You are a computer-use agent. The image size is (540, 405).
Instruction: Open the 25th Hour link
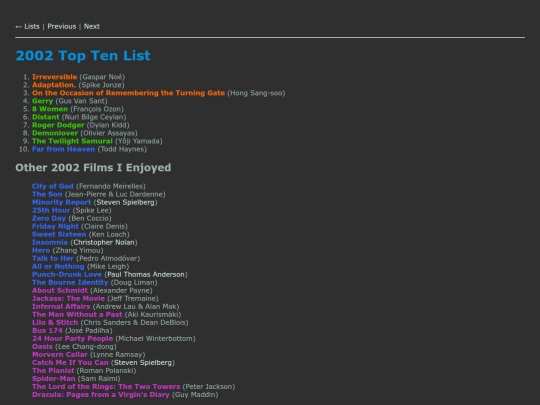pos(51,210)
